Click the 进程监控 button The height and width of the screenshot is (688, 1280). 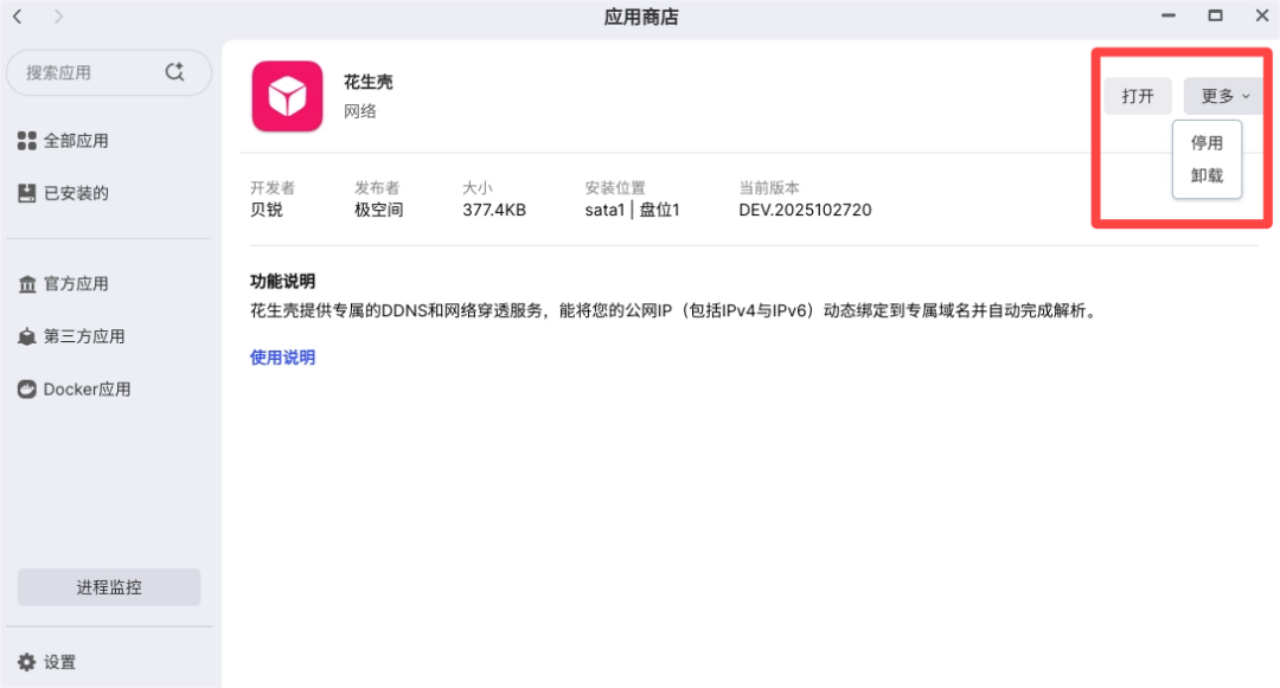[x=109, y=587]
